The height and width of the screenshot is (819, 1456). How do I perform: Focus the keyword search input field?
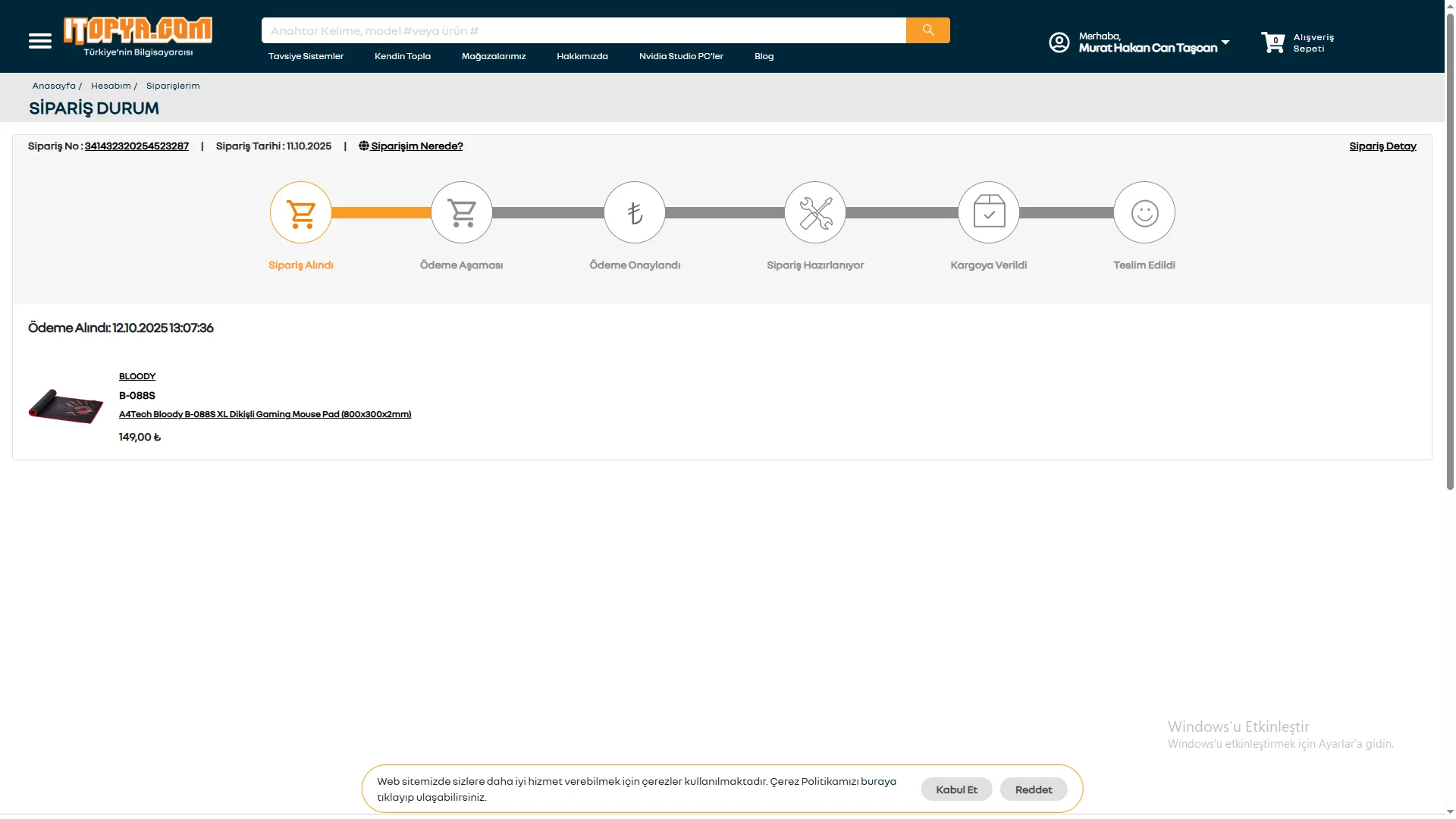(583, 30)
